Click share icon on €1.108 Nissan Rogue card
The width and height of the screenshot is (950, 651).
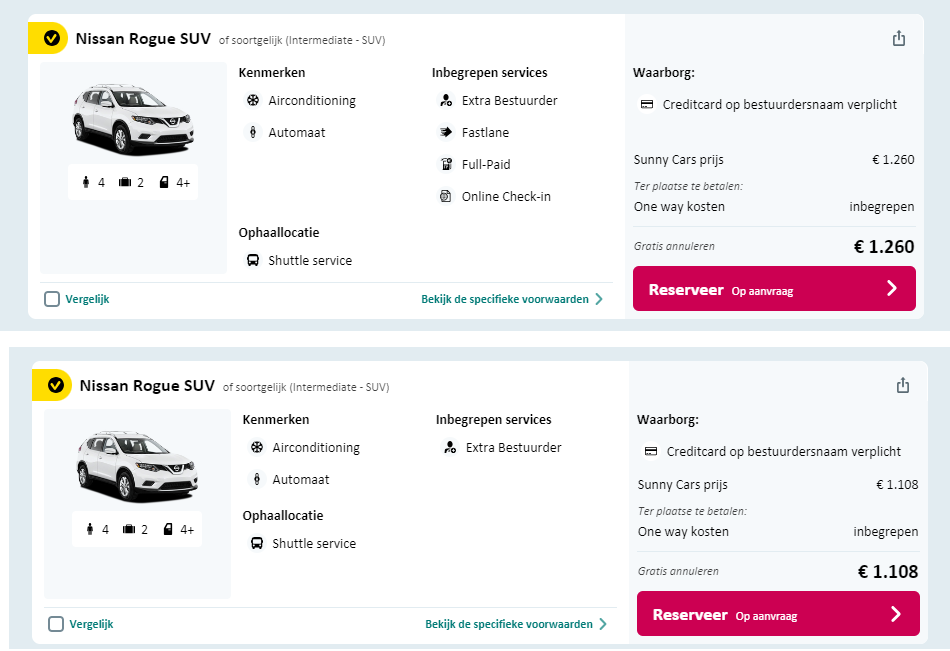[902, 385]
